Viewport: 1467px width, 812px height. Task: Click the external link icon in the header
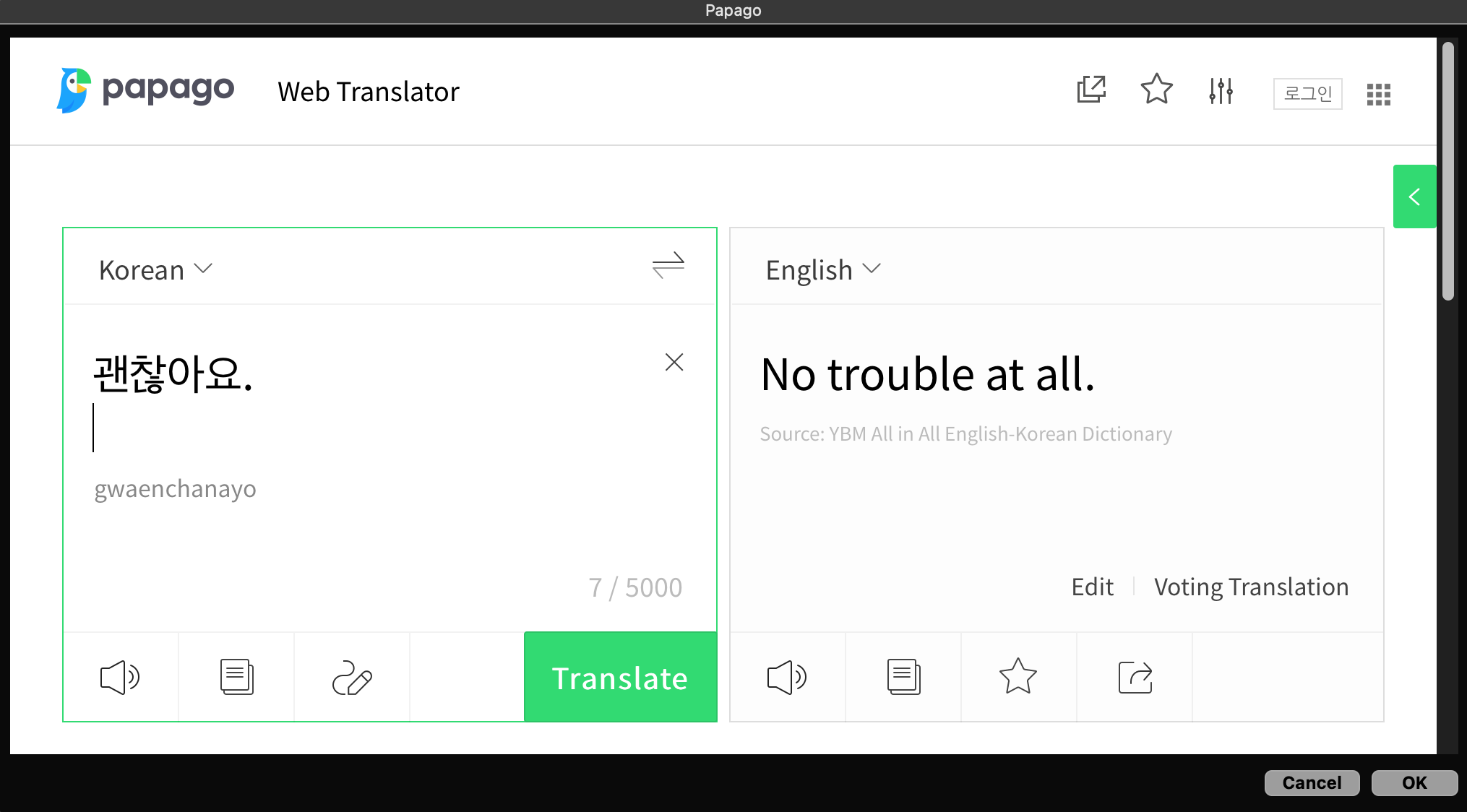(x=1091, y=91)
